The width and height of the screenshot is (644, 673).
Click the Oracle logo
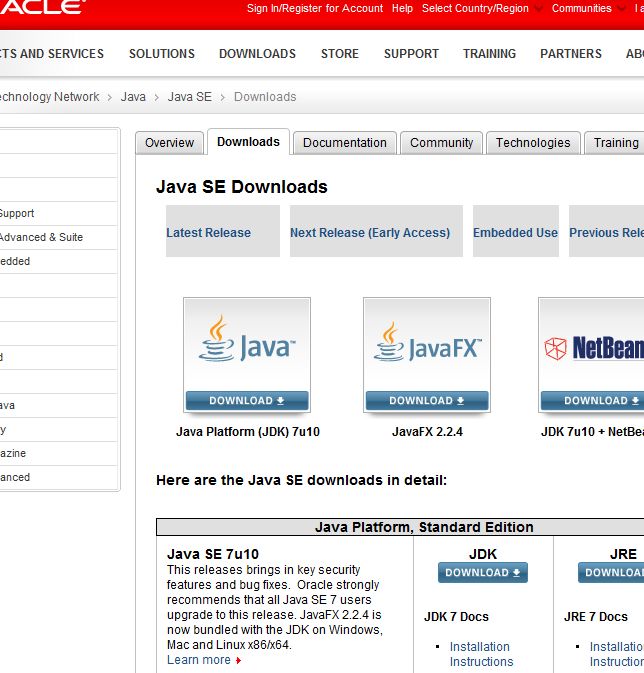43,7
